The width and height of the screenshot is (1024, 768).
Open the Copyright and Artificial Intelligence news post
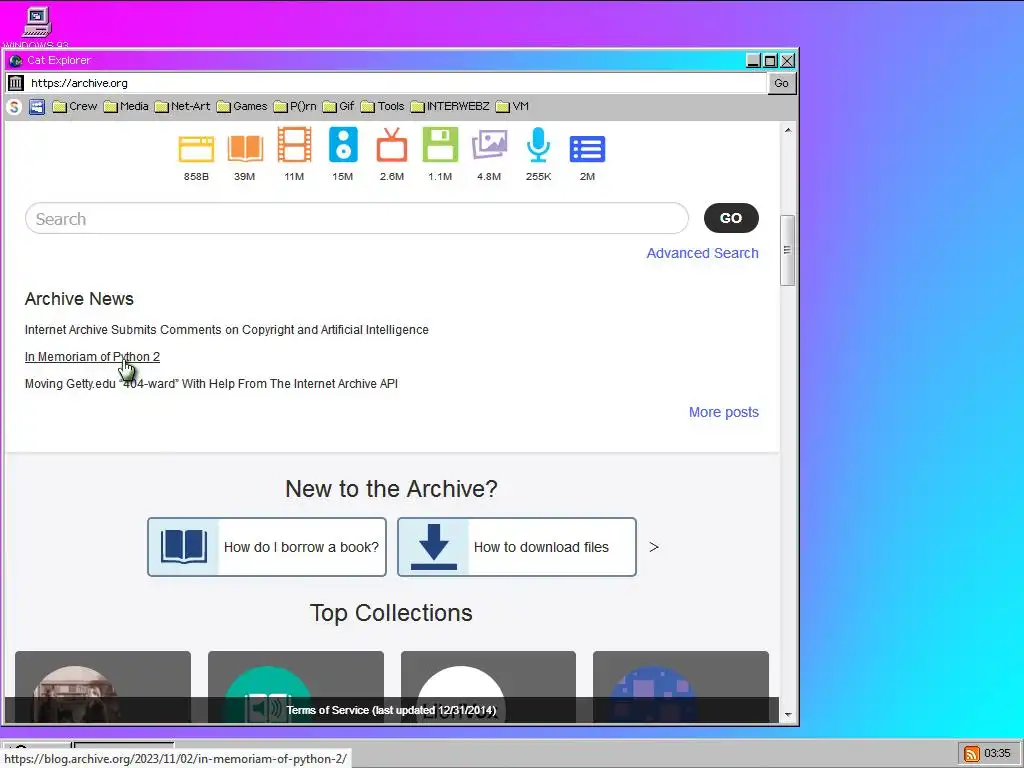pos(227,330)
